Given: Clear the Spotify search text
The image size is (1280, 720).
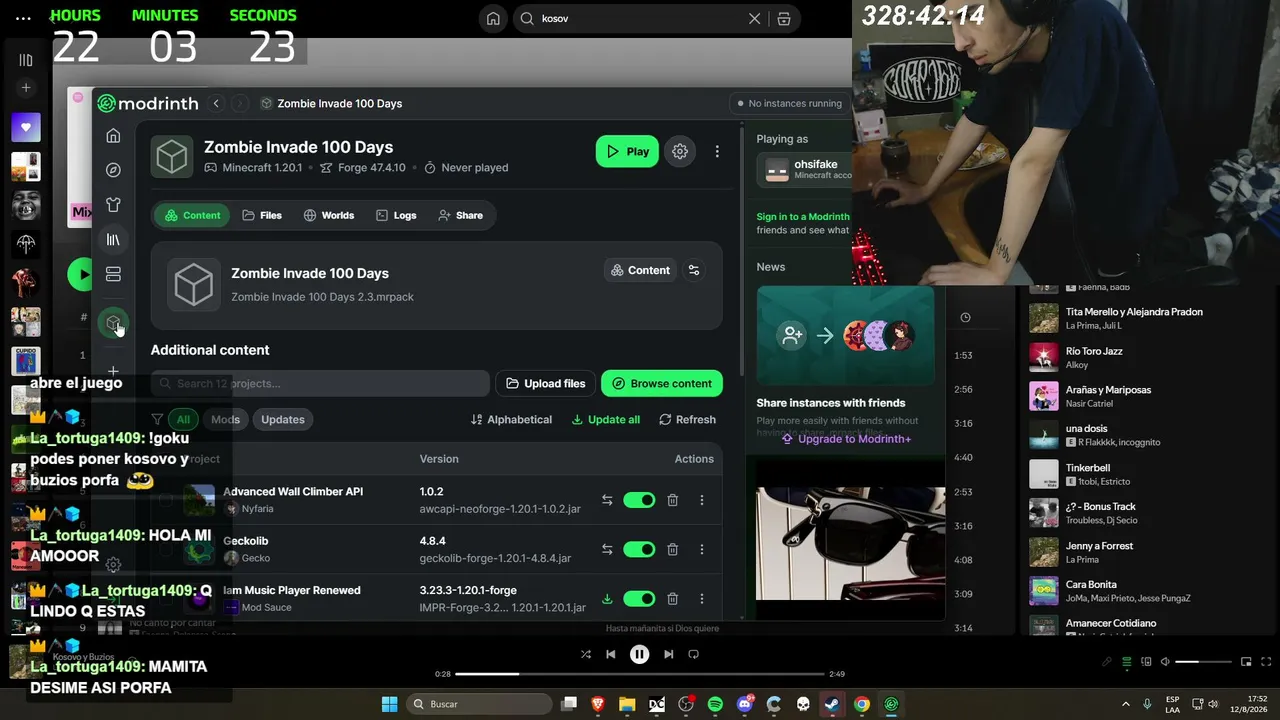Looking at the screenshot, I should tap(755, 18).
